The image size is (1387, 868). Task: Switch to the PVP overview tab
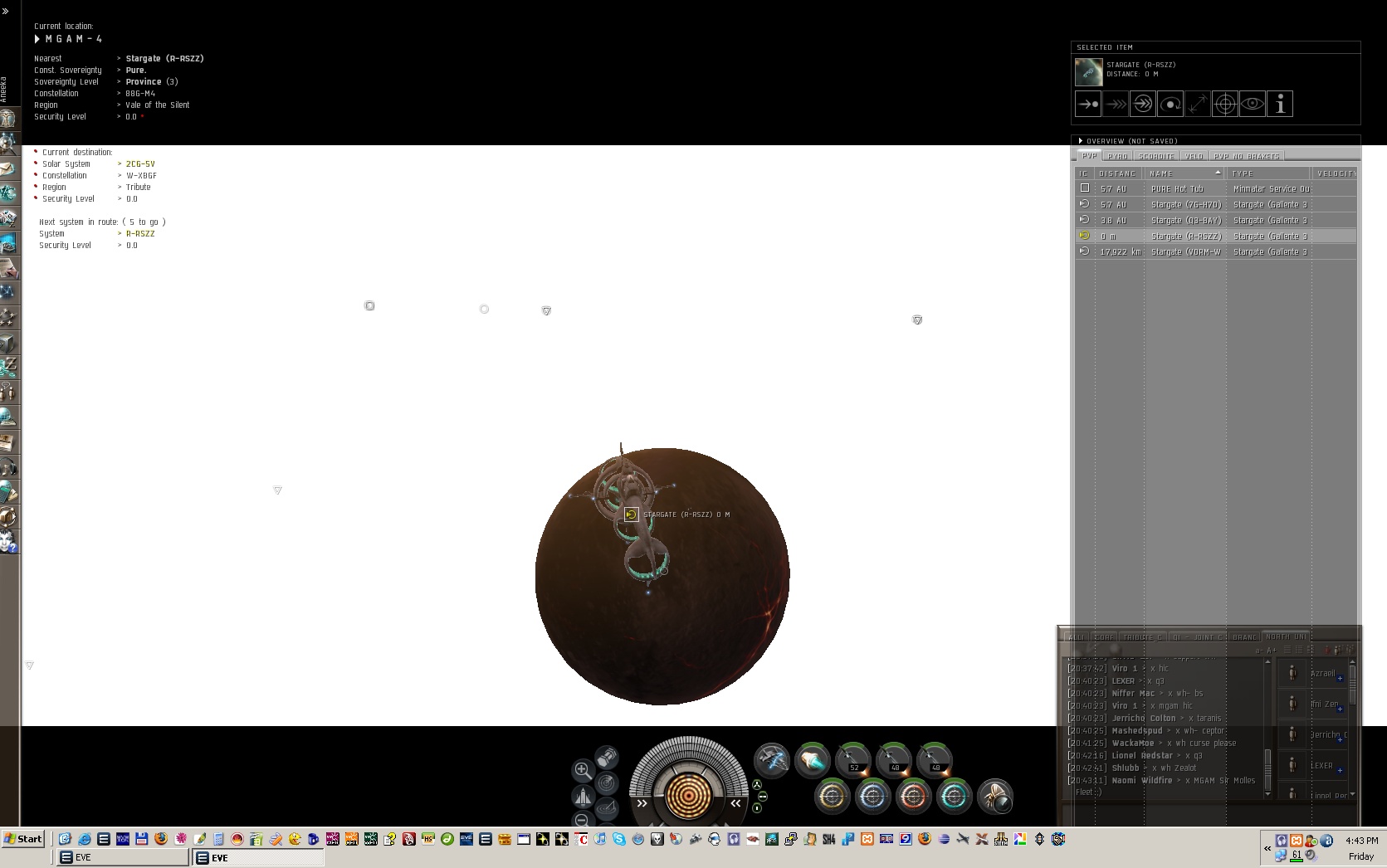coord(1089,156)
